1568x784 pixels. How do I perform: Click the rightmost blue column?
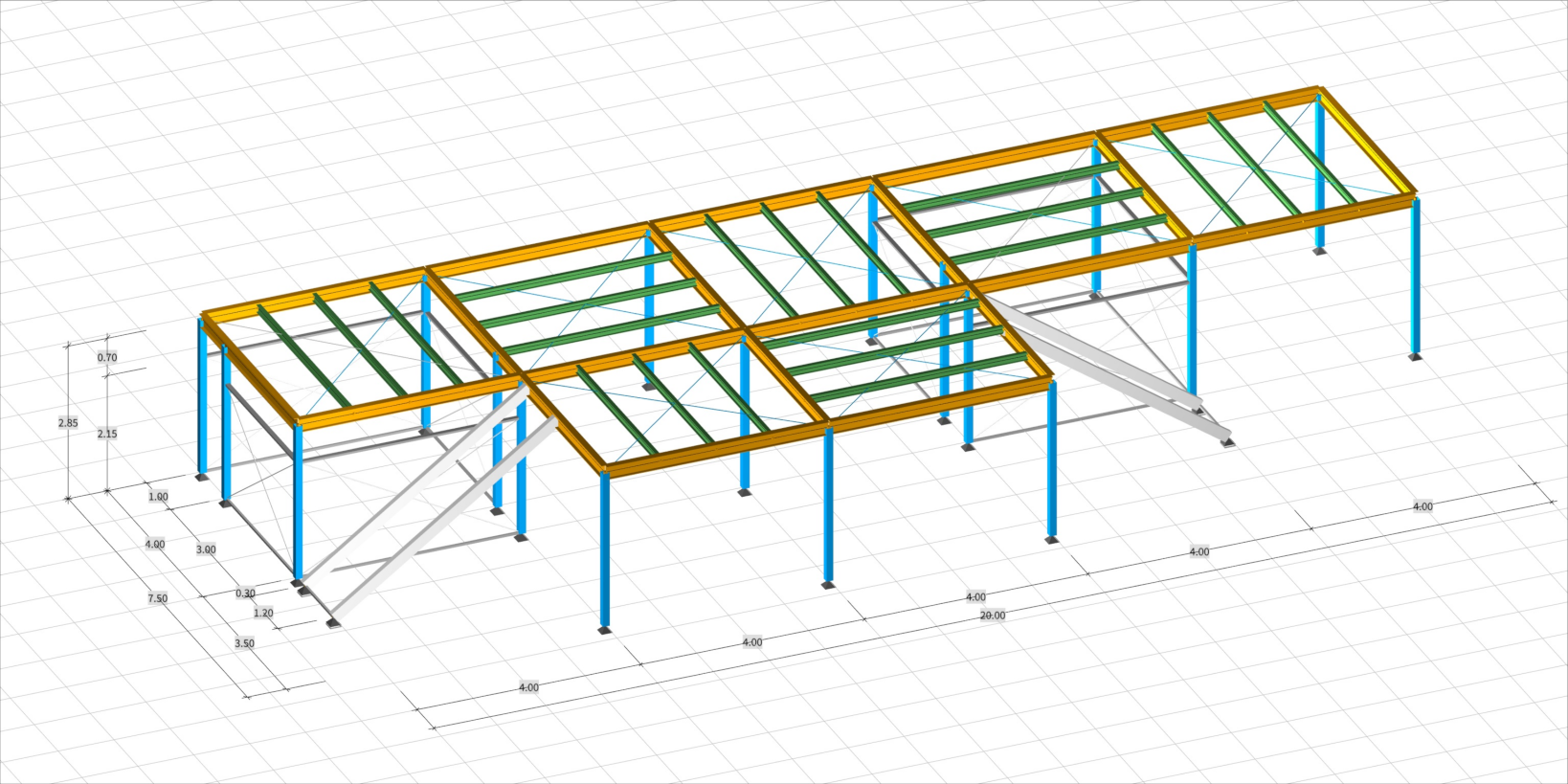1415,278
